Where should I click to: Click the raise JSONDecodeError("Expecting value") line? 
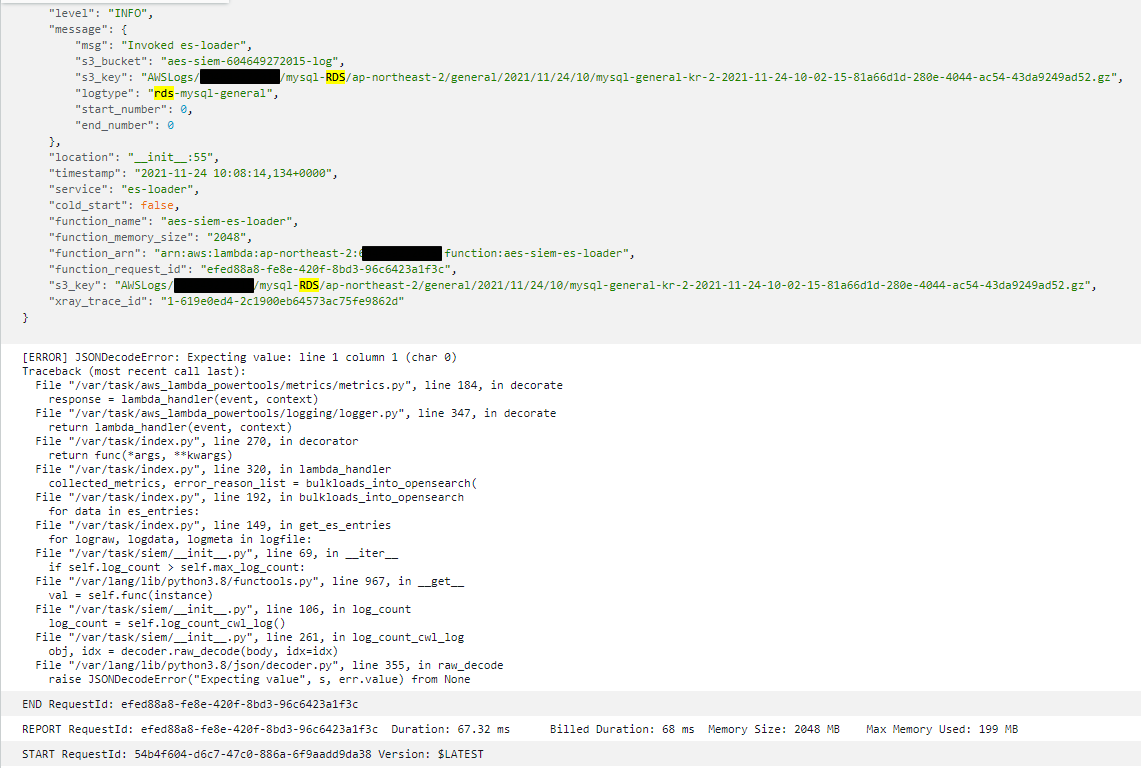260,679
